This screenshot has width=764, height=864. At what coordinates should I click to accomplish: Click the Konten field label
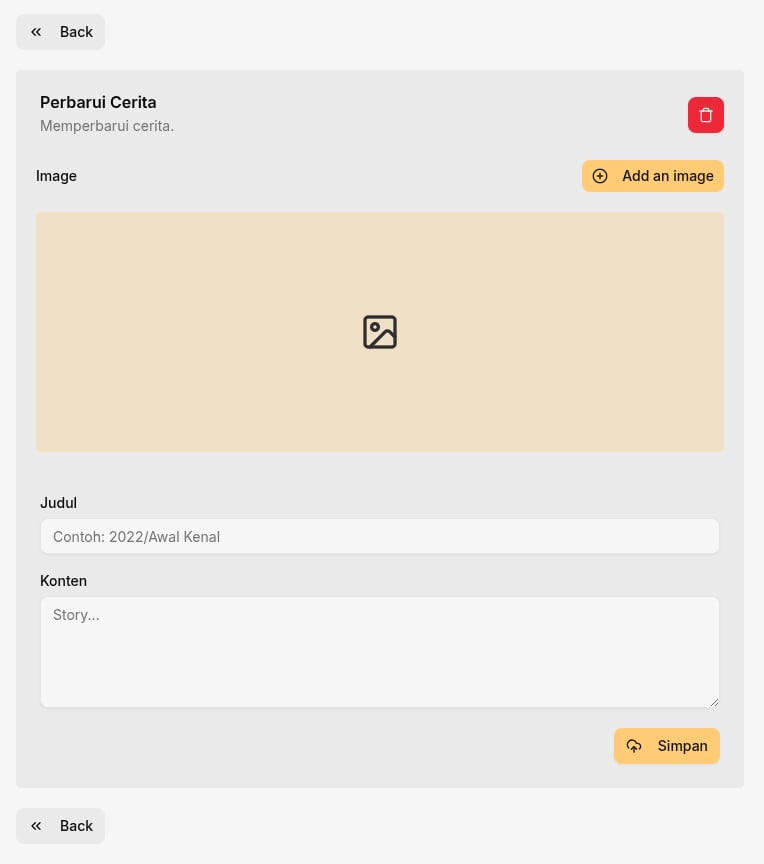coord(63,581)
